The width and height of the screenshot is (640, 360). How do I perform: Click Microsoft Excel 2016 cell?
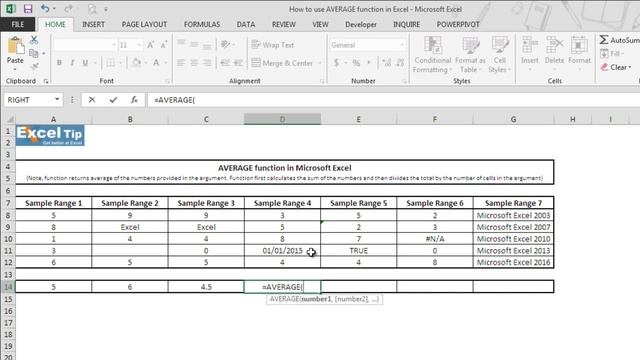pyautogui.click(x=513, y=262)
